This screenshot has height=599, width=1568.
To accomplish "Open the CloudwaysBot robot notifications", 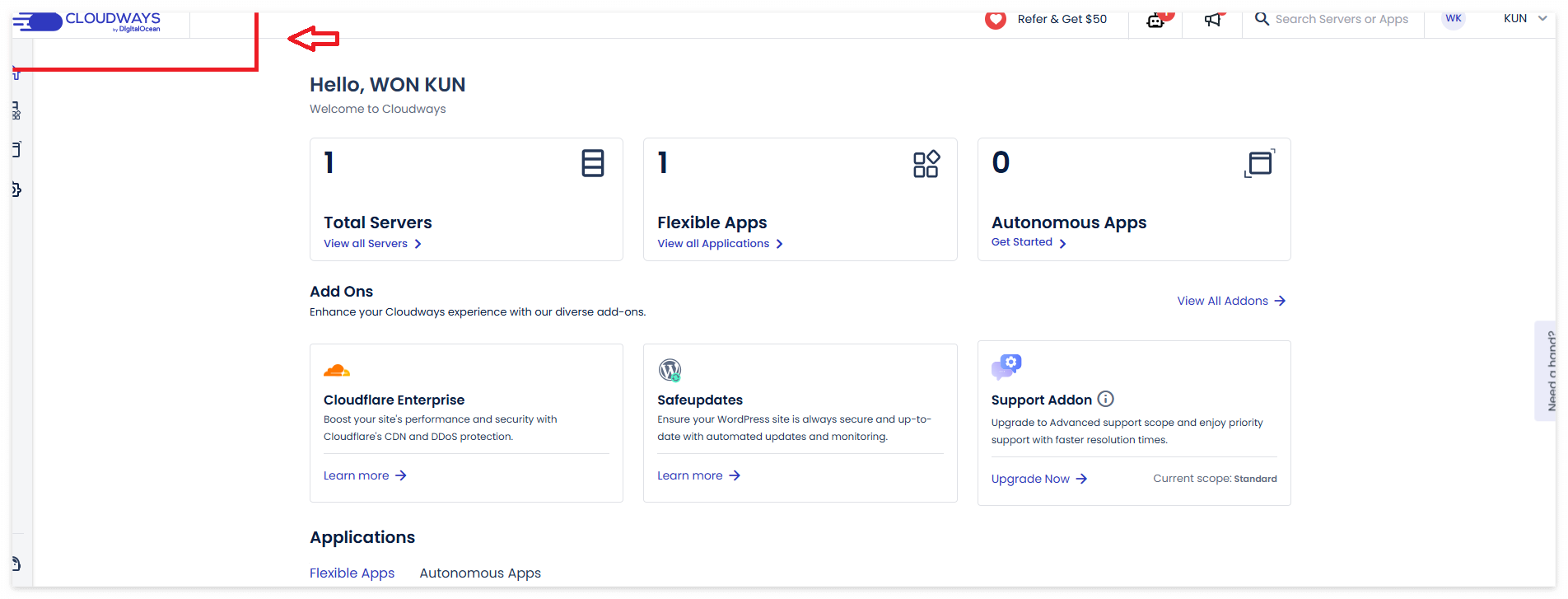I will tap(1156, 20).
